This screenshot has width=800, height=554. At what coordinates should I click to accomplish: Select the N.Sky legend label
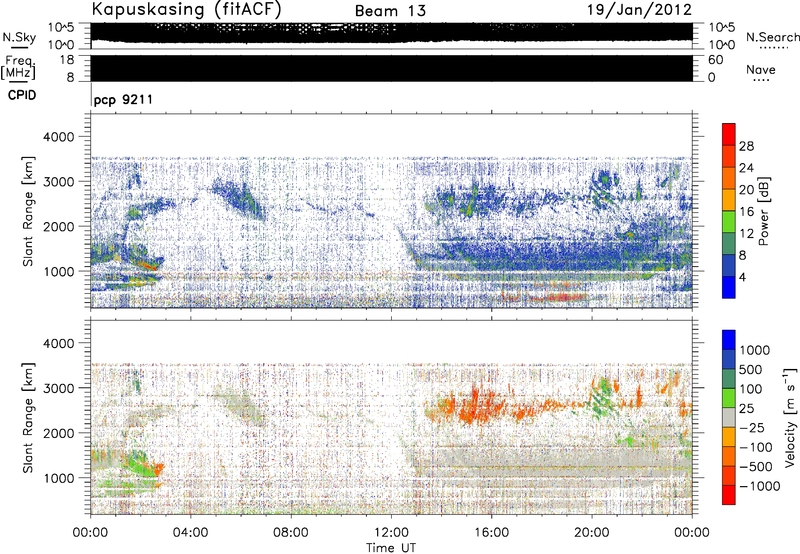click(19, 37)
